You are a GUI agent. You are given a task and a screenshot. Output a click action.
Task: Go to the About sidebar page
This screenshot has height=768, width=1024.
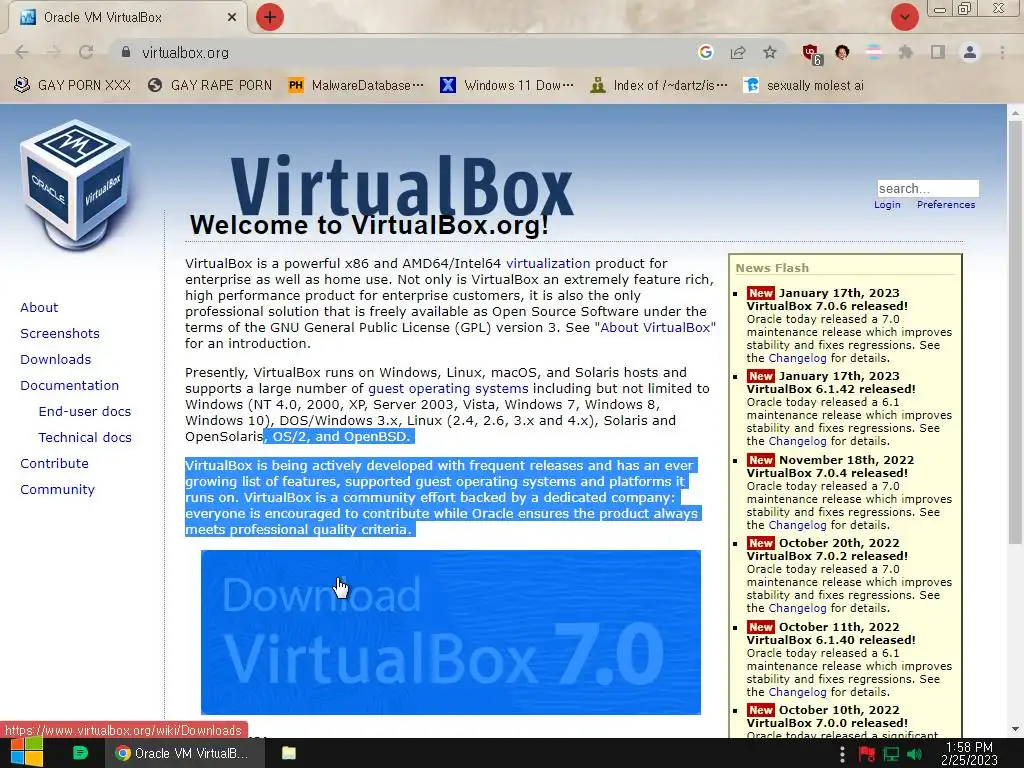coord(39,307)
